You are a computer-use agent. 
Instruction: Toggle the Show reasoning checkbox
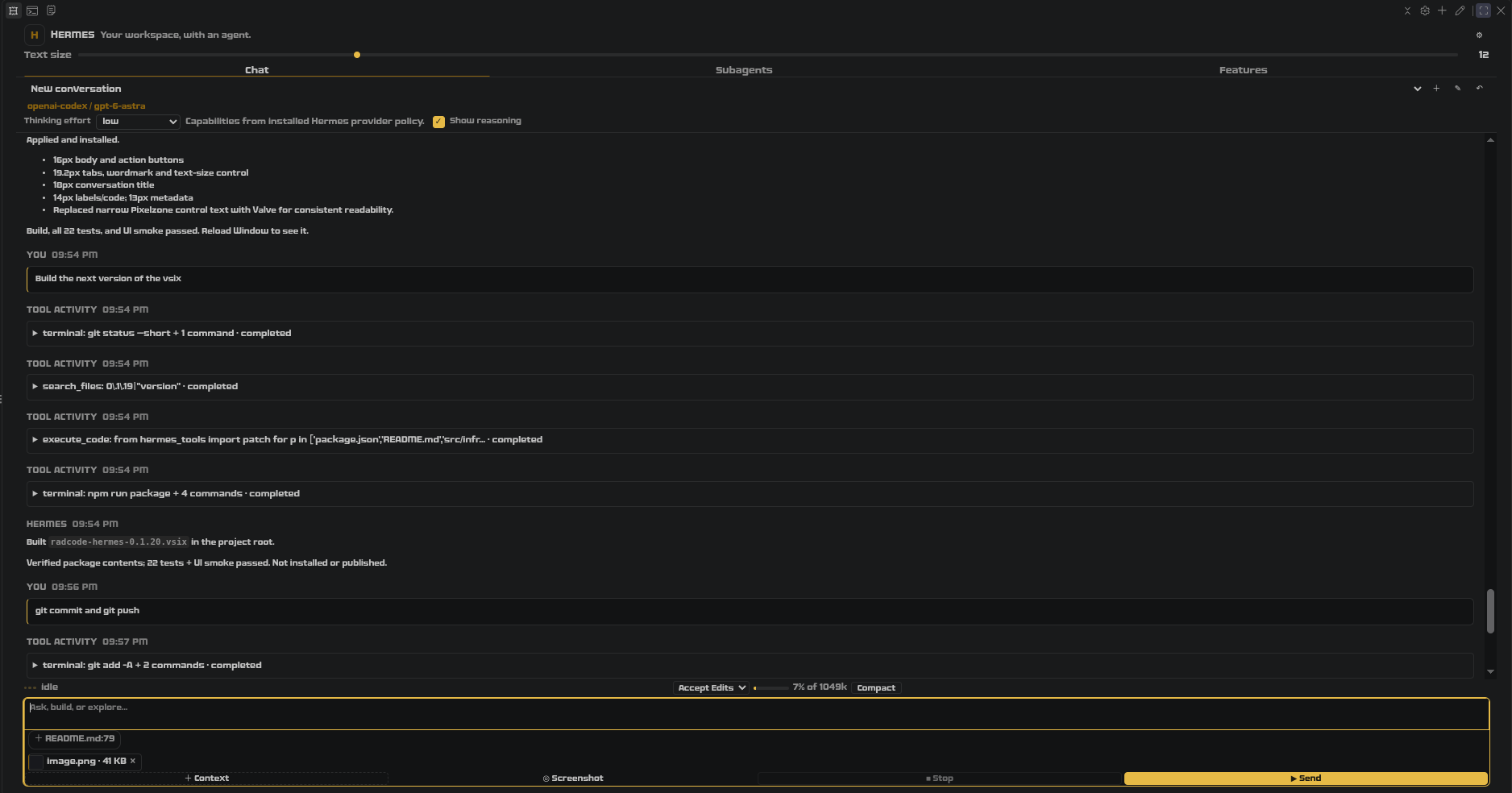tap(438, 122)
